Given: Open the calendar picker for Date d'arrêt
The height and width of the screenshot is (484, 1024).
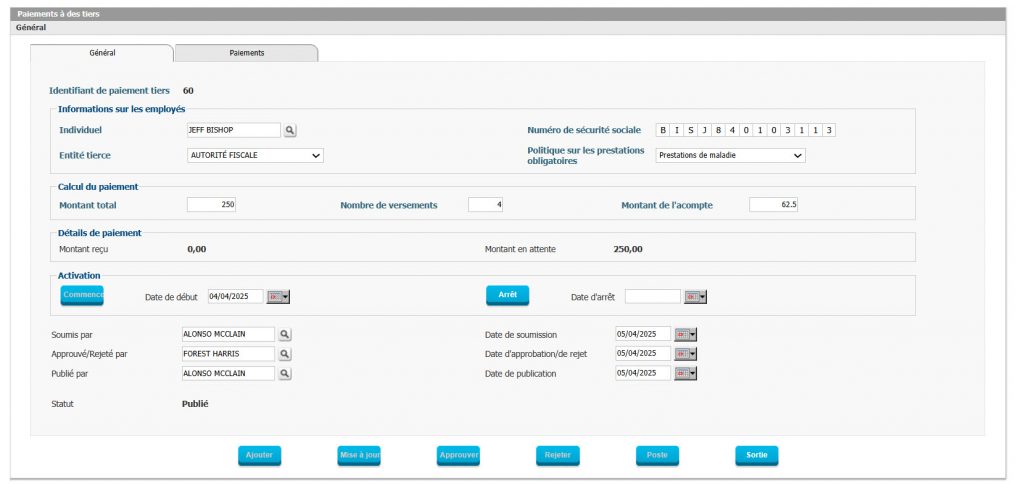Looking at the screenshot, I should (695, 297).
